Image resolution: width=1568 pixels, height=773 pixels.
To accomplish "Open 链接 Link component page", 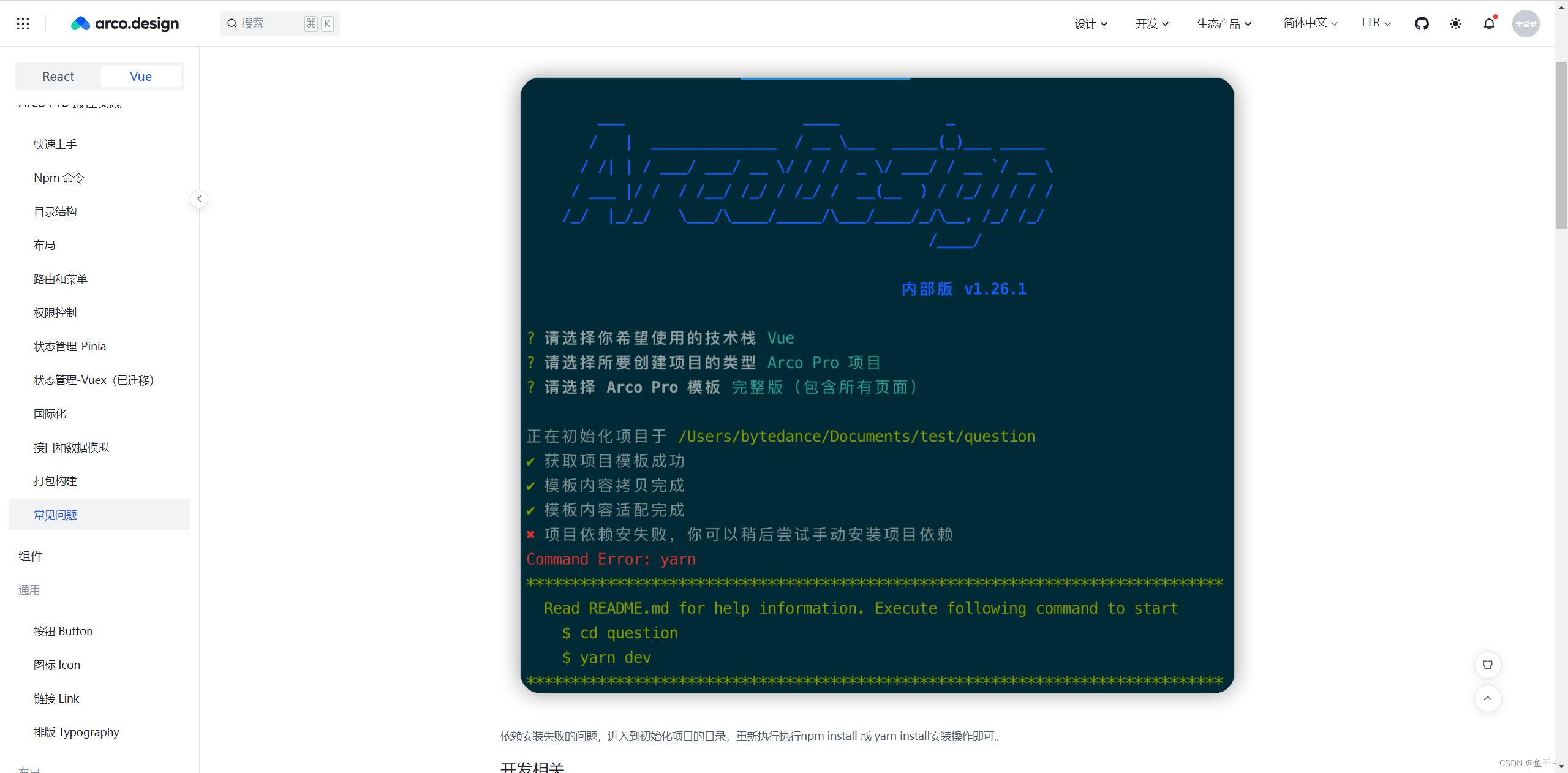I will click(99, 698).
